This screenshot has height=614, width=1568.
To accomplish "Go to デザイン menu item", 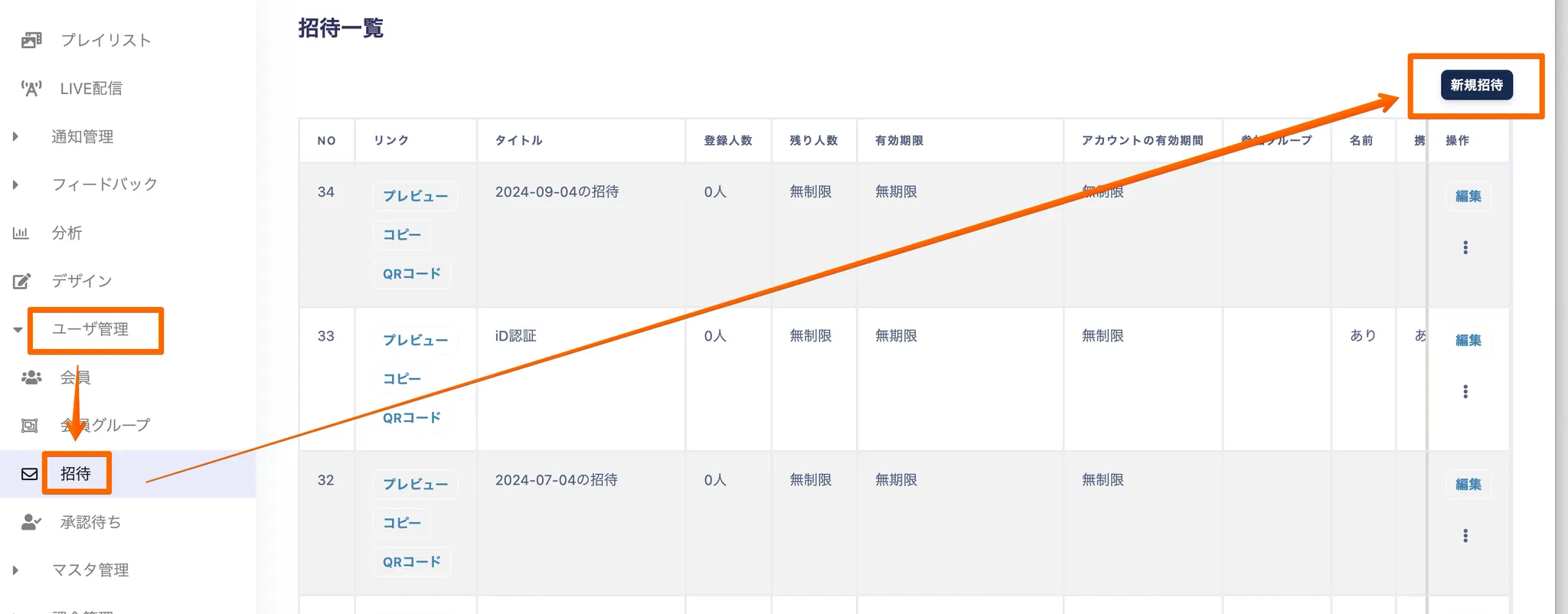I will pos(82,281).
